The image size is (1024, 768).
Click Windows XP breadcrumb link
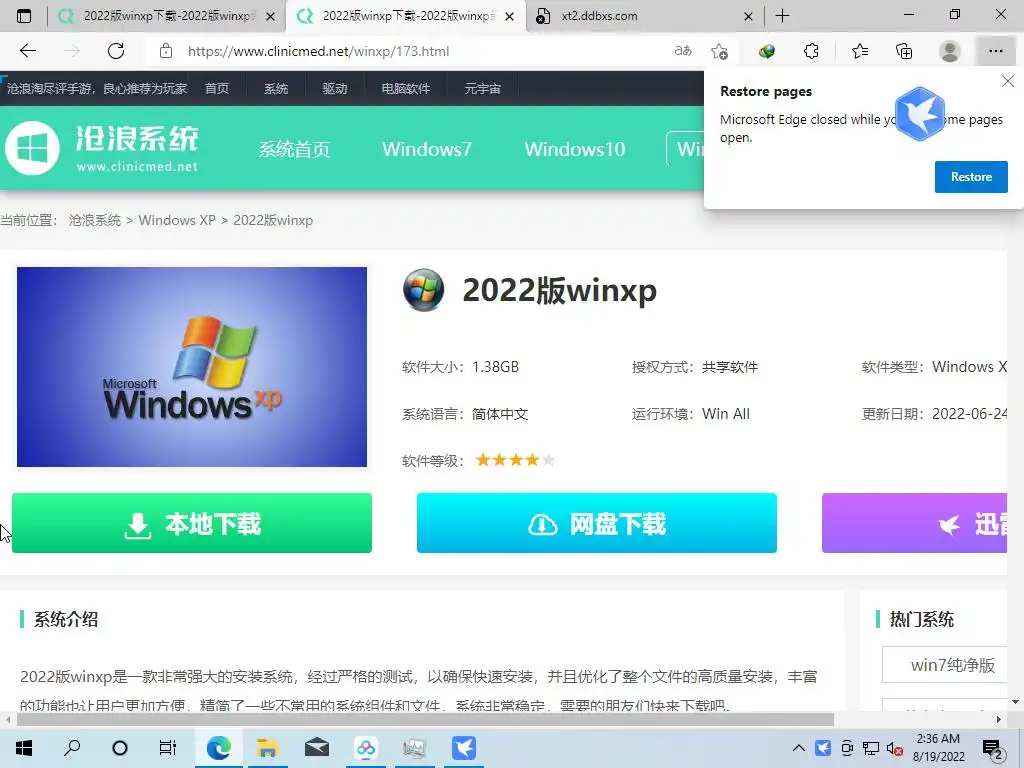click(x=177, y=220)
